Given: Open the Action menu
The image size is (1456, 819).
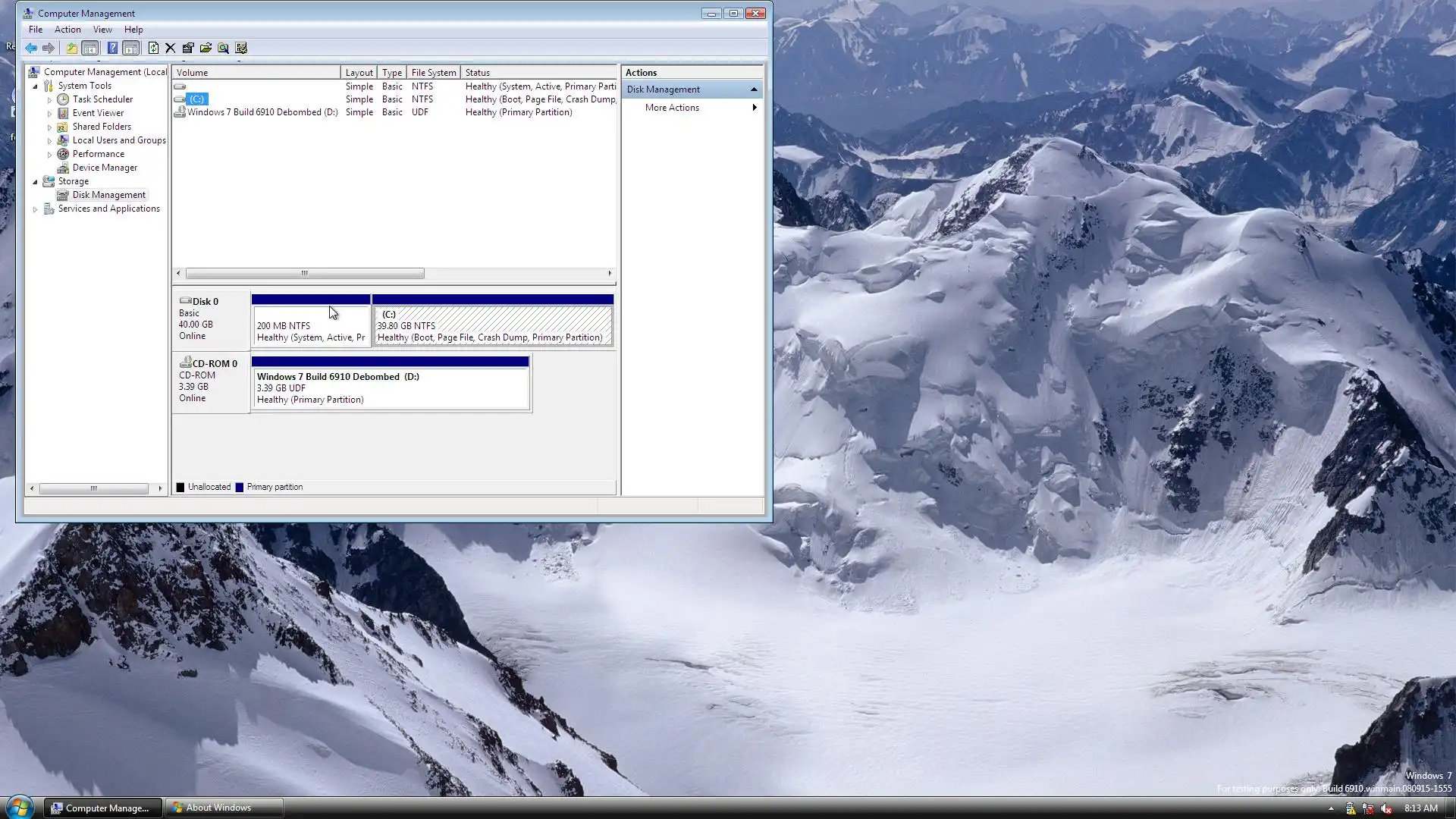Looking at the screenshot, I should 67,30.
